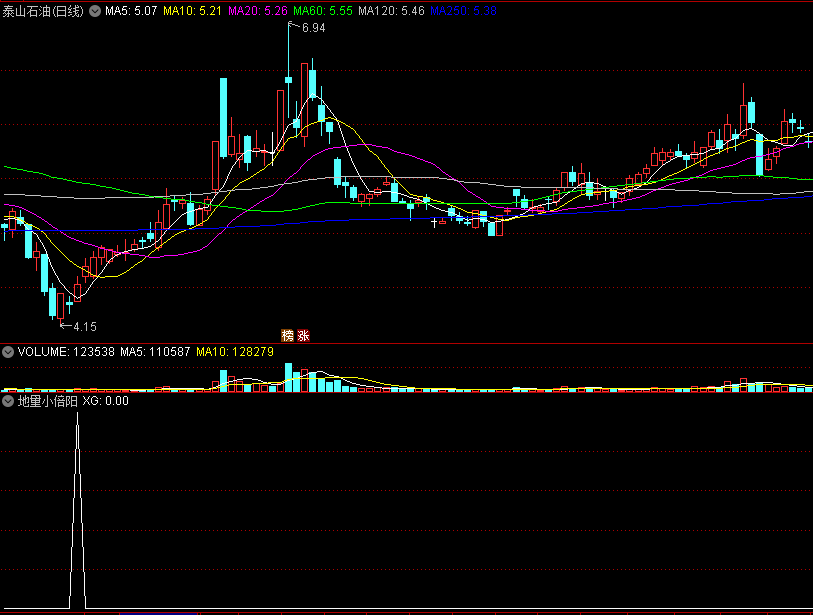Image resolution: width=813 pixels, height=615 pixels.
Task: Select the MA120: 5.46 label
Action: 391,11
